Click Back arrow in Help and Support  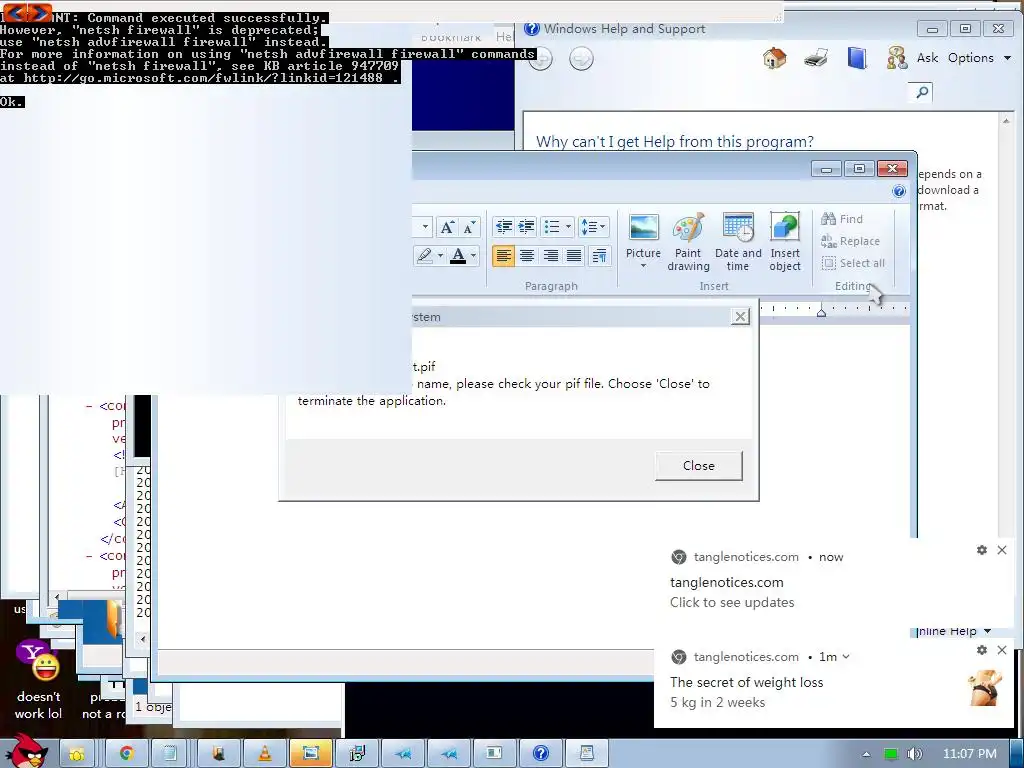[540, 59]
